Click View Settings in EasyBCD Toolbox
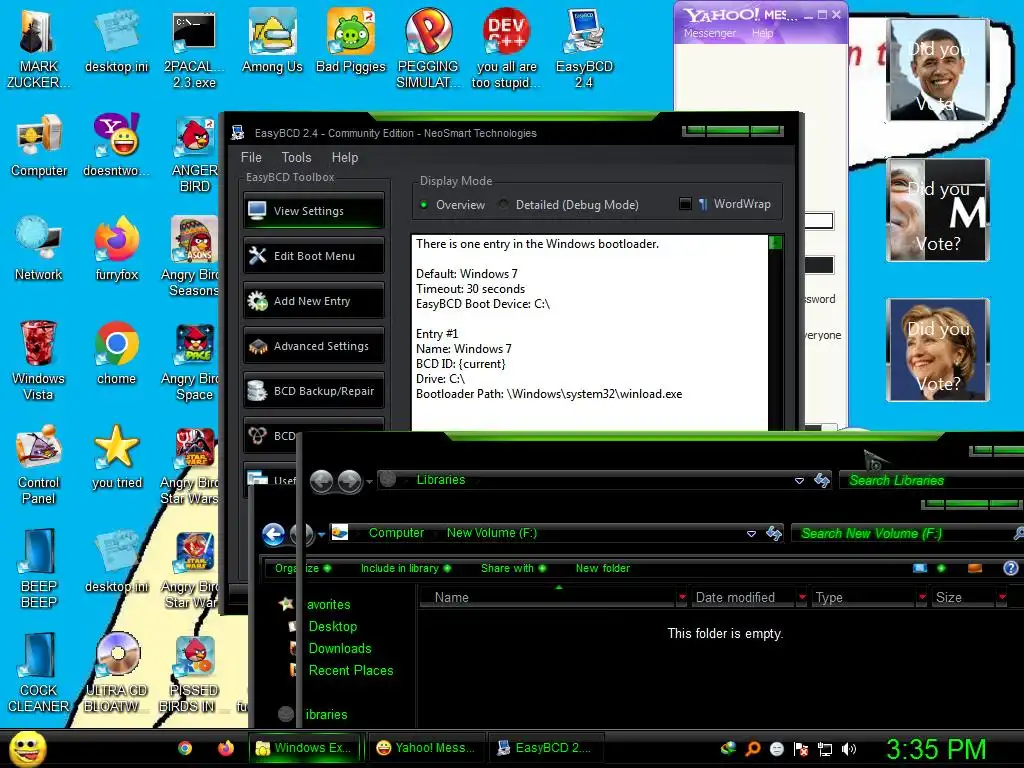Screen dimensions: 1024x768 pyautogui.click(x=313, y=210)
